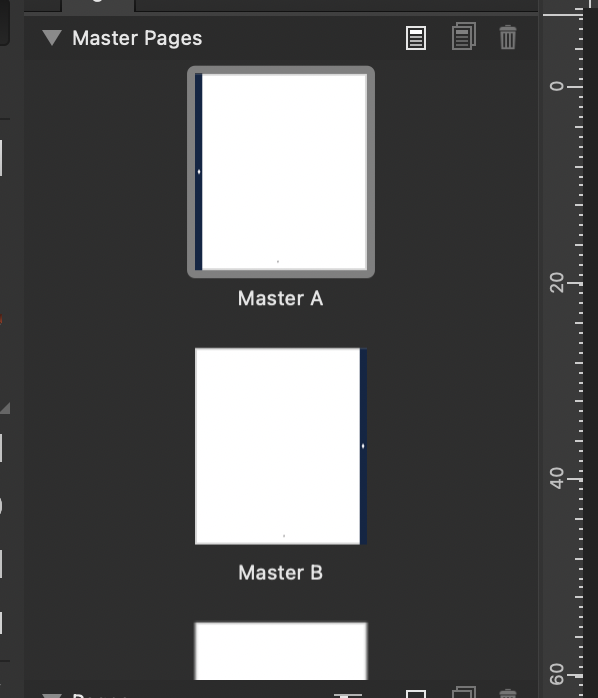Select the Master A page thumbnail
Viewport: 598px width, 698px height.
click(281, 172)
